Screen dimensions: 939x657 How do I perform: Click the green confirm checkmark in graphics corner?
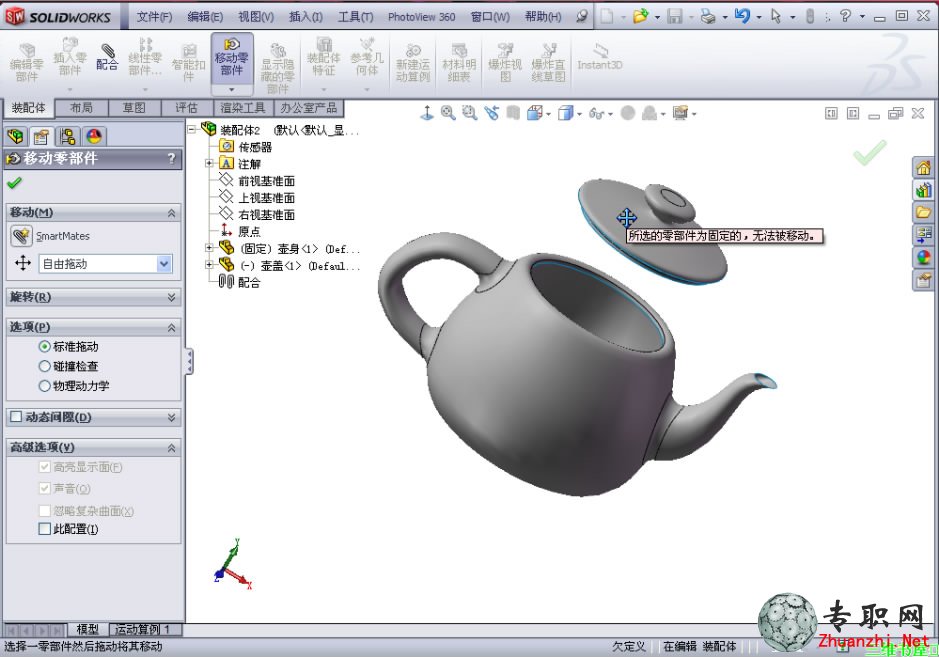click(870, 152)
